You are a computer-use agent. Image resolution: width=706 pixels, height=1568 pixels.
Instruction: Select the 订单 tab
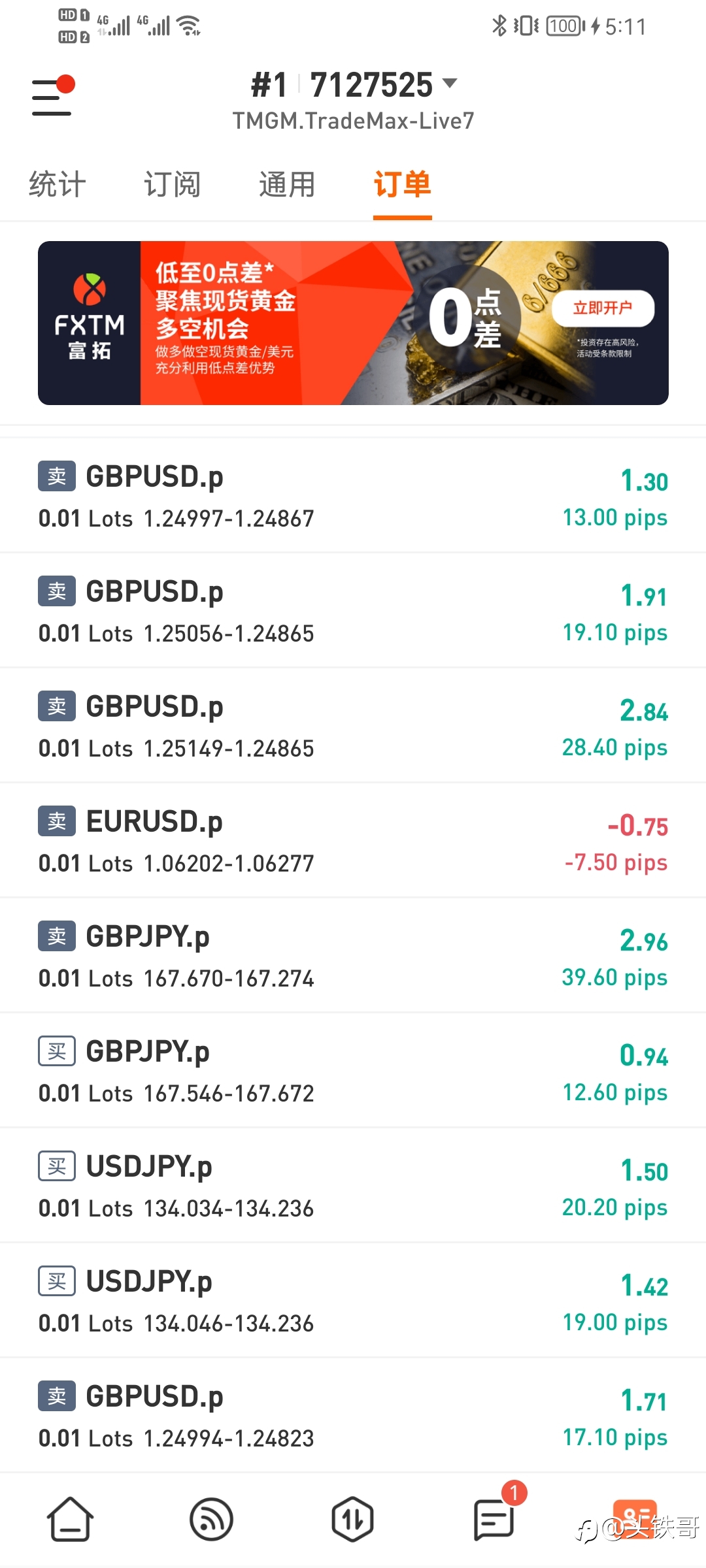[x=402, y=184]
